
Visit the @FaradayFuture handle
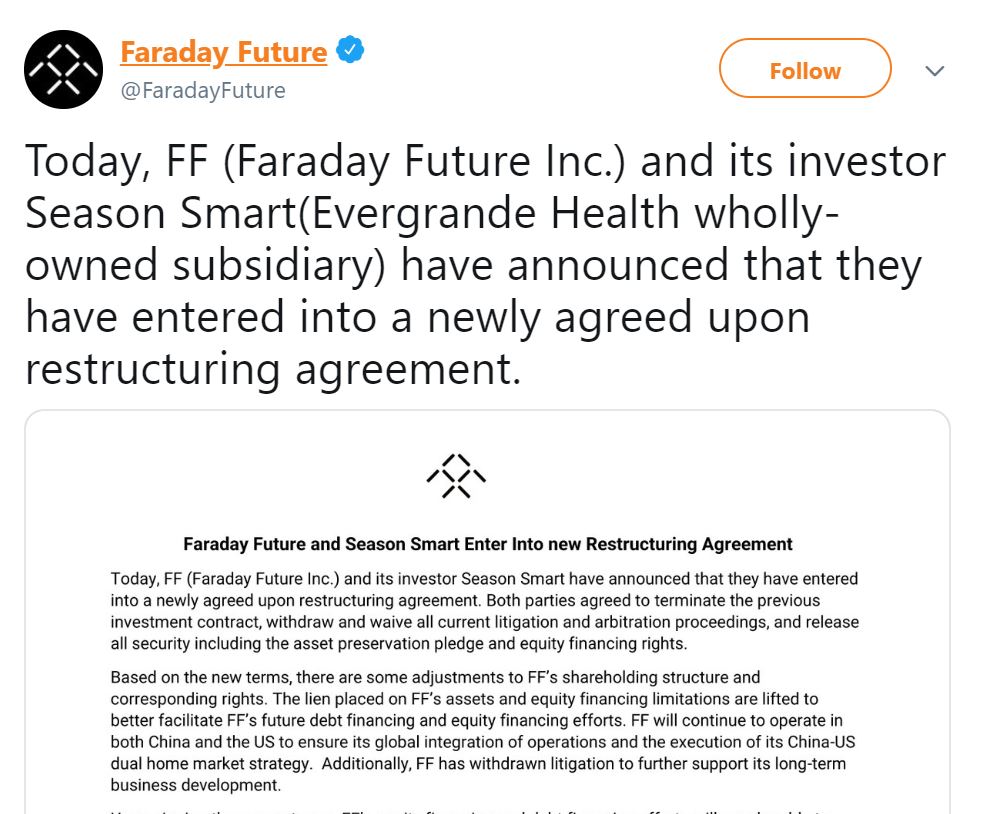[x=203, y=91]
